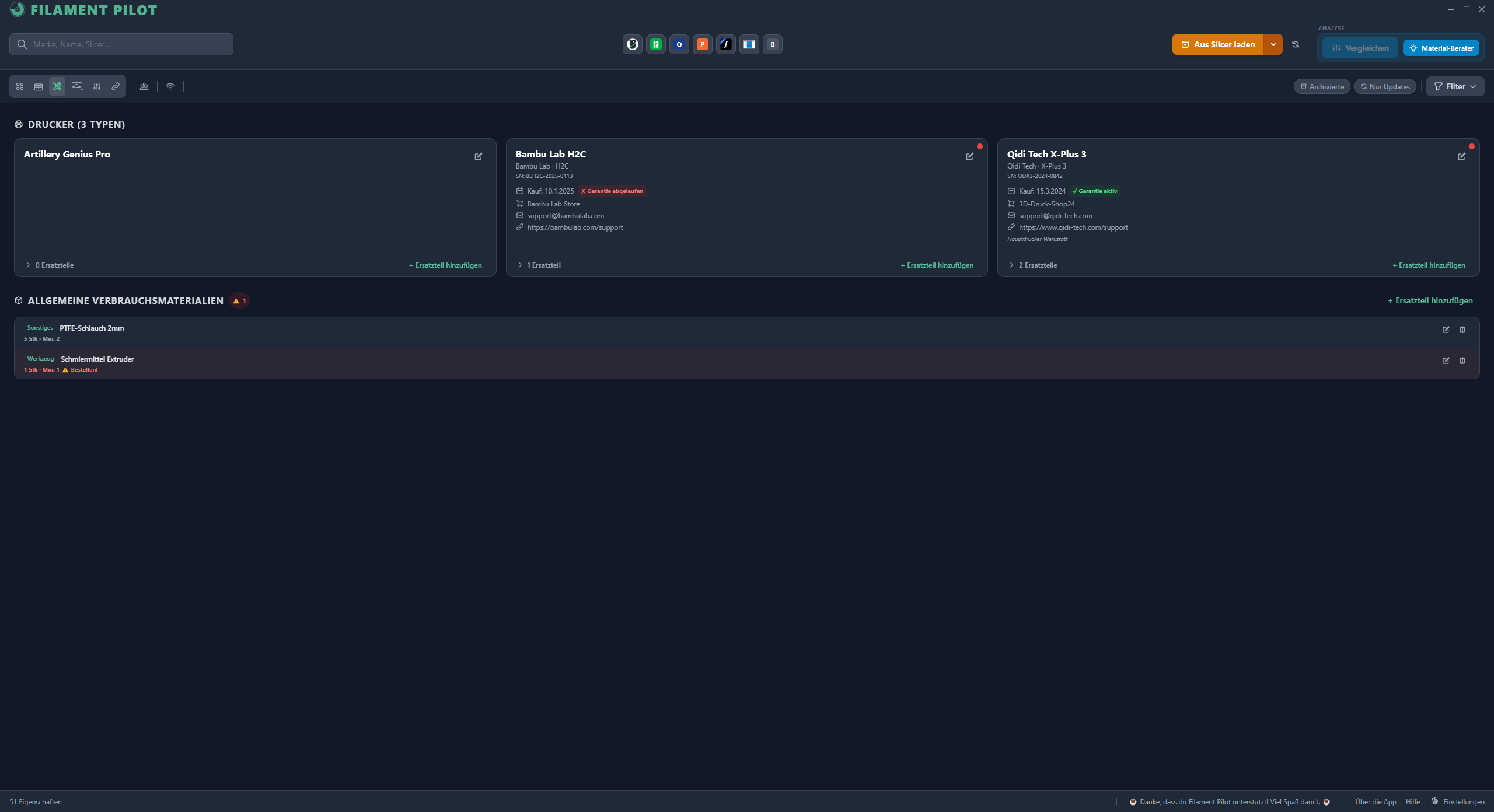Image resolution: width=1494 pixels, height=812 pixels.
Task: Expand 1 Ersatzteil on Bambu Lab H2C
Action: click(x=539, y=265)
